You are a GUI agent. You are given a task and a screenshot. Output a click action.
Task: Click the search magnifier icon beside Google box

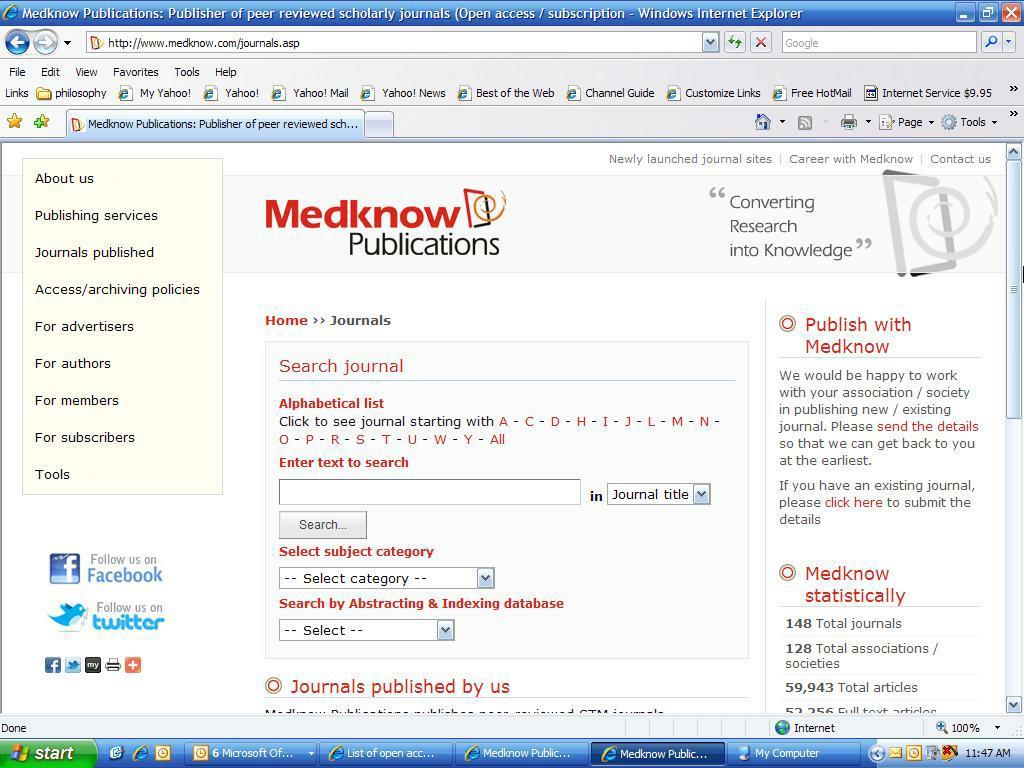coord(991,43)
